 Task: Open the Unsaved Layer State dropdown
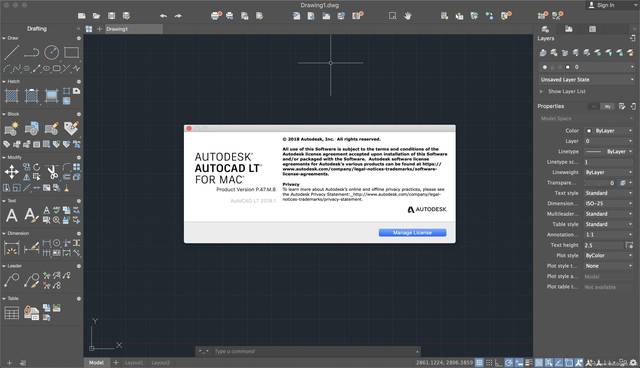pos(587,80)
